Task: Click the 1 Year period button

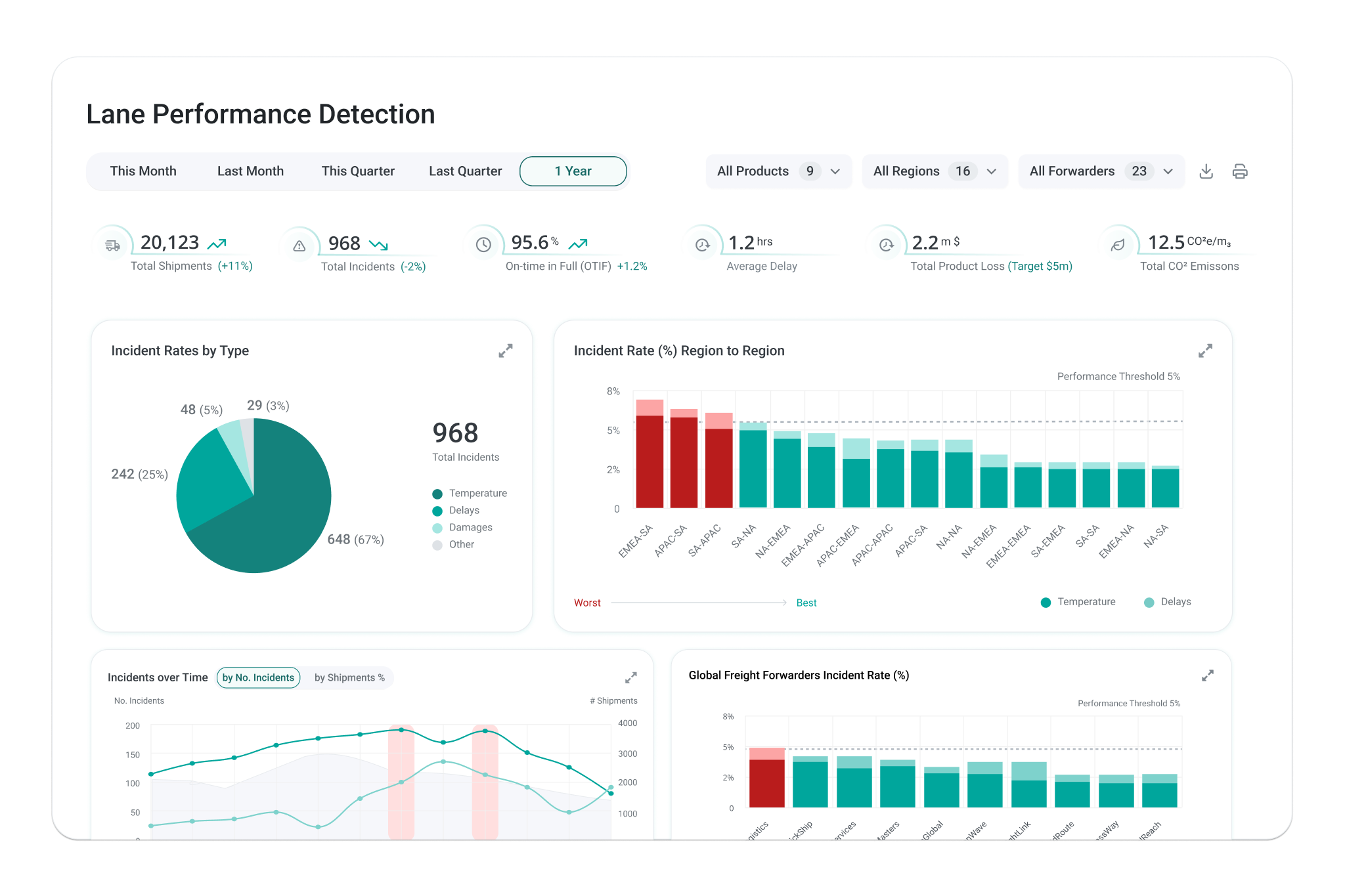Action: tap(573, 171)
